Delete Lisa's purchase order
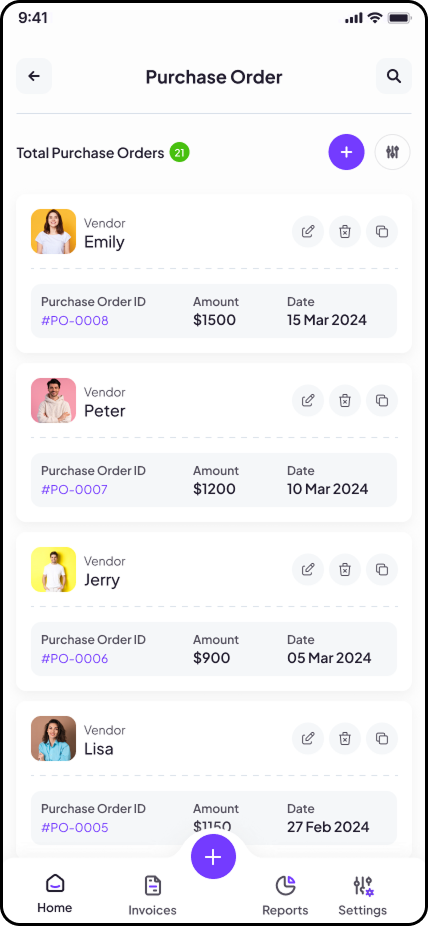 (x=345, y=738)
